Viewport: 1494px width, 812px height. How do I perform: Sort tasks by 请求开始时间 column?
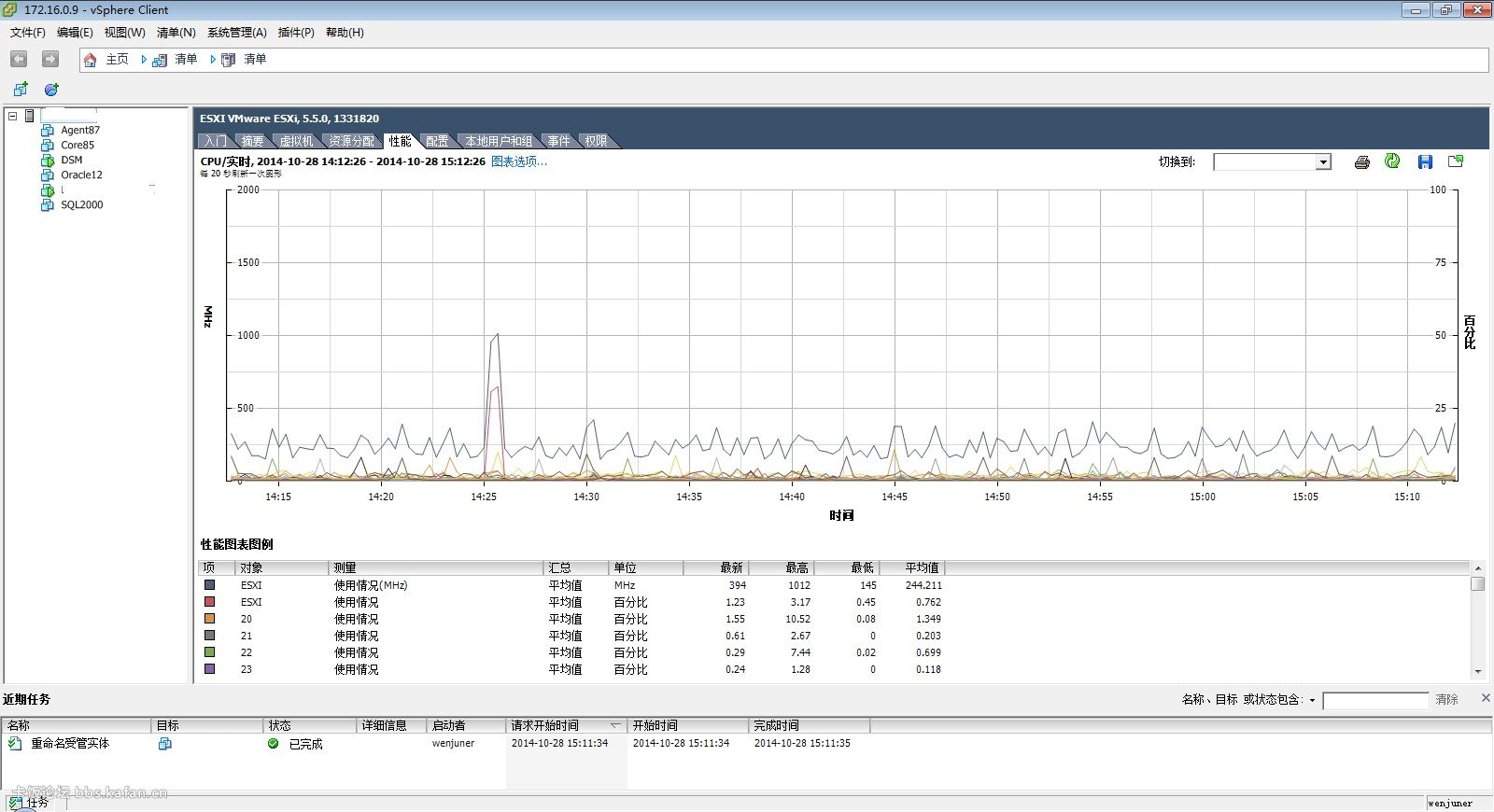pyautogui.click(x=566, y=725)
